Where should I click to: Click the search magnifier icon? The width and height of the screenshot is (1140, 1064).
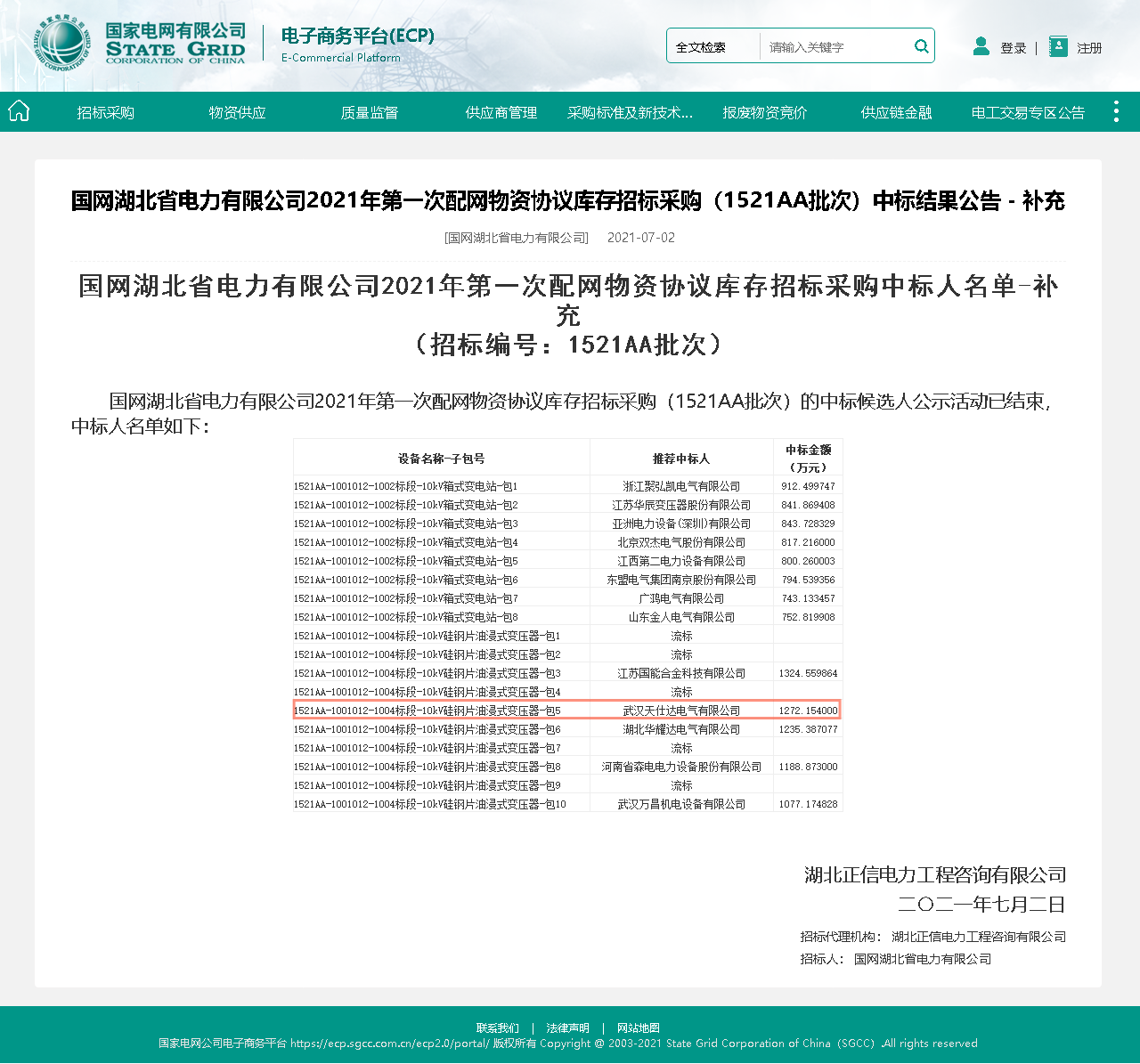pos(921,46)
